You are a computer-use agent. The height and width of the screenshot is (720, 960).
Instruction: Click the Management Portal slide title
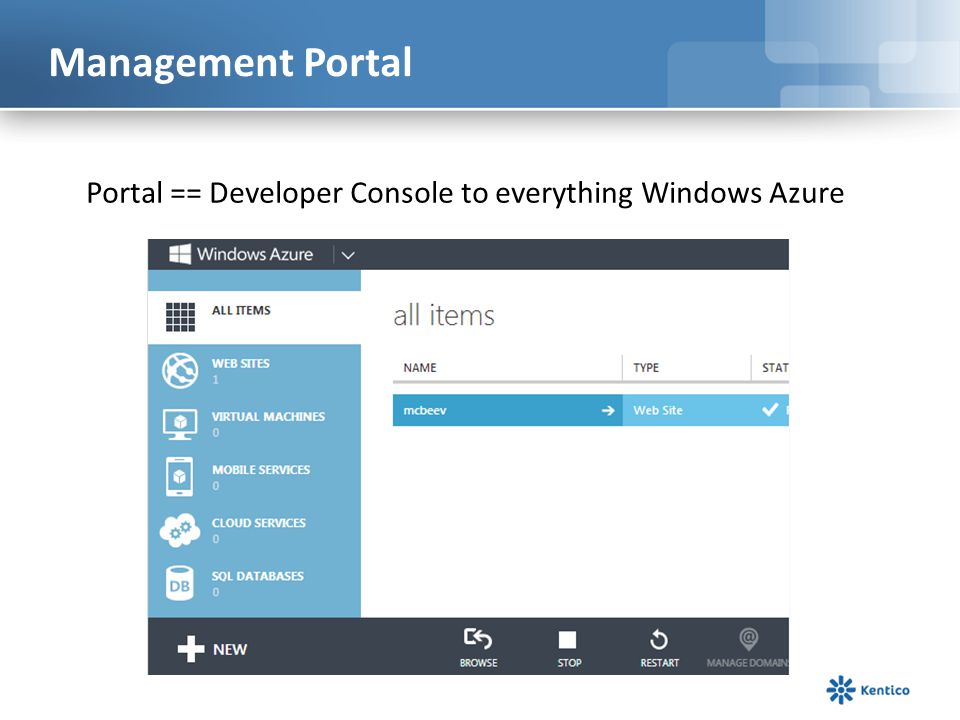(230, 62)
